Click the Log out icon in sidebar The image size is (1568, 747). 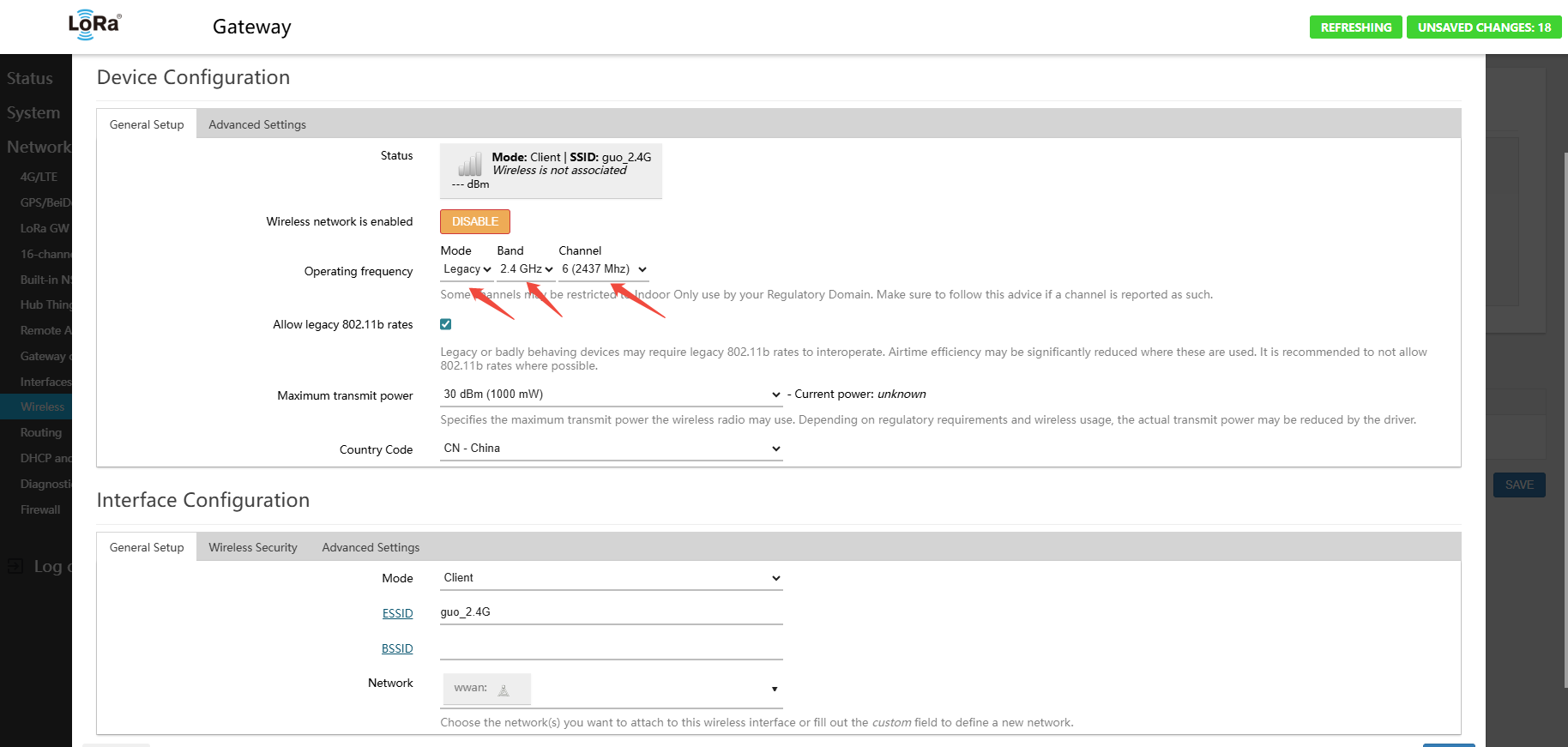[15, 566]
